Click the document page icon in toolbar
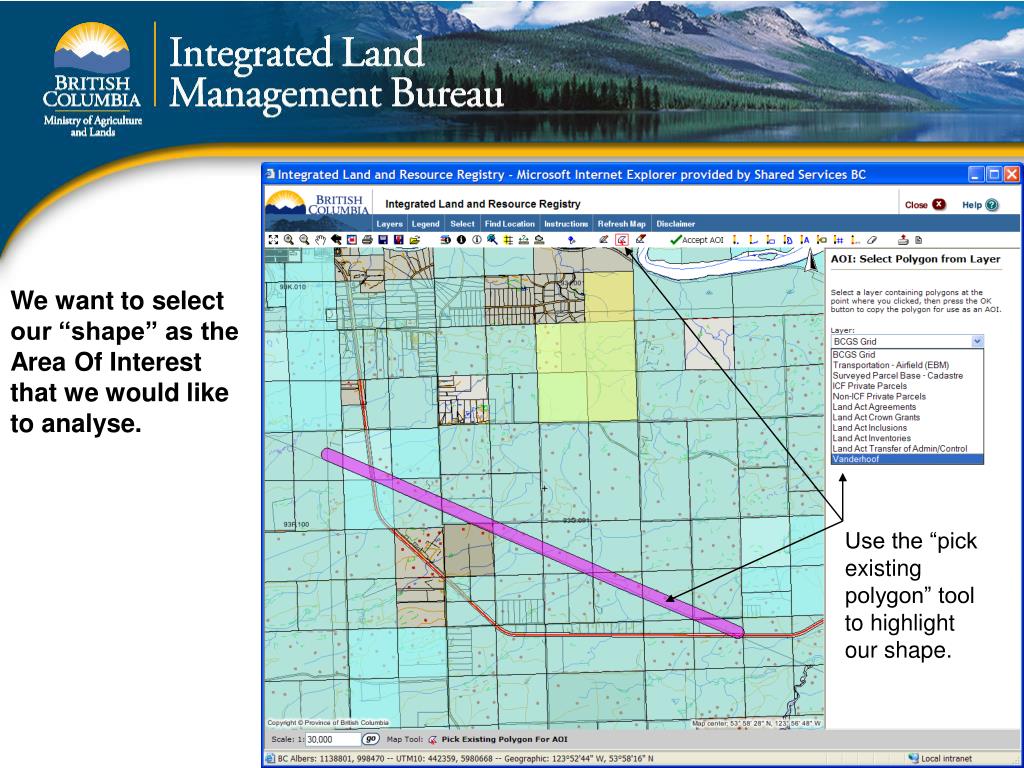Image resolution: width=1024 pixels, height=768 pixels. pyautogui.click(x=918, y=240)
